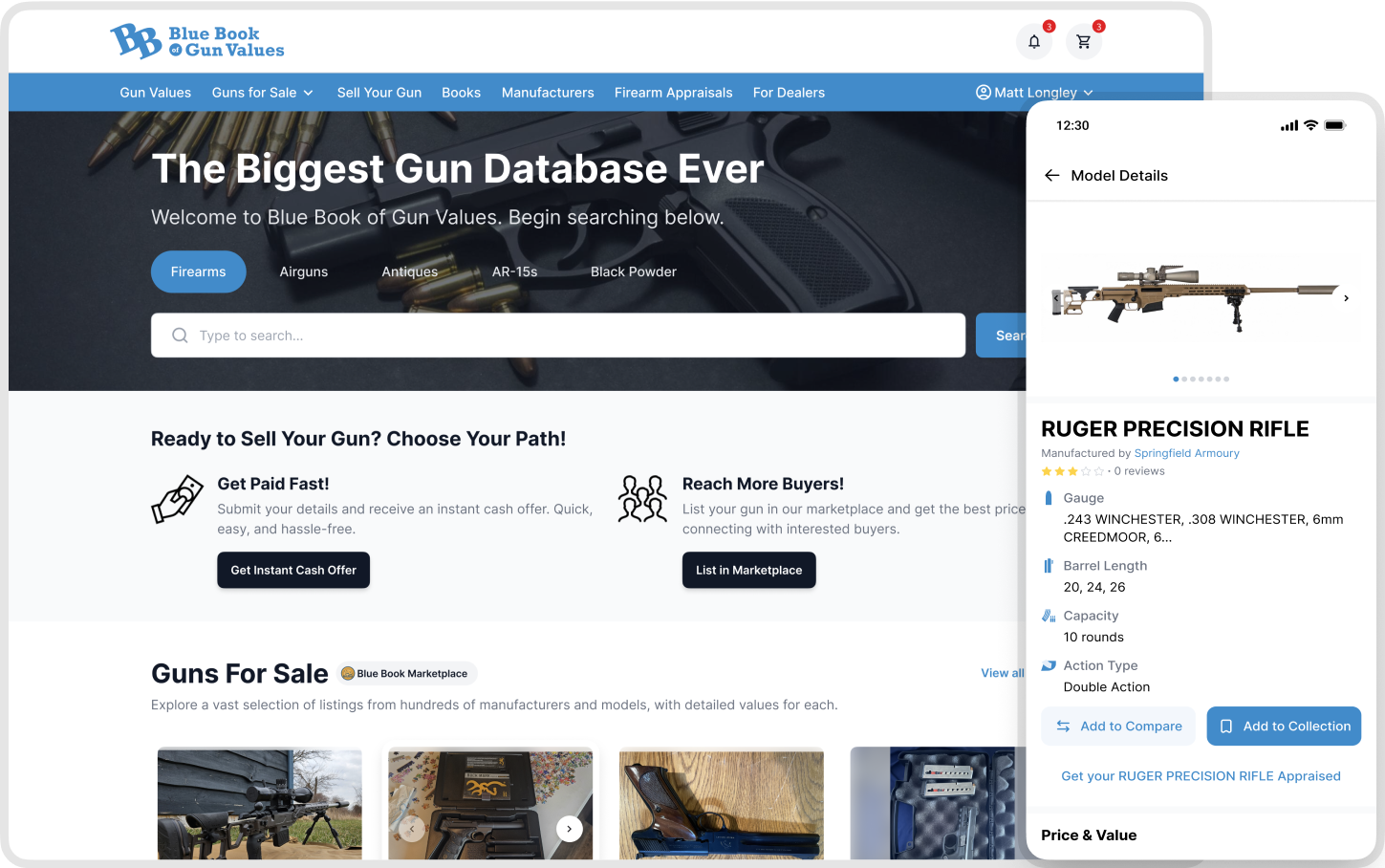The image size is (1385, 868).
Task: Expand the Guns for Sale dropdown
Action: tap(263, 93)
